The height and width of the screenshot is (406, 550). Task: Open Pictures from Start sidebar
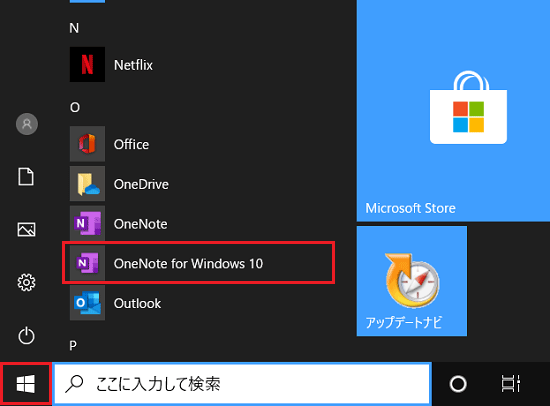(x=26, y=229)
